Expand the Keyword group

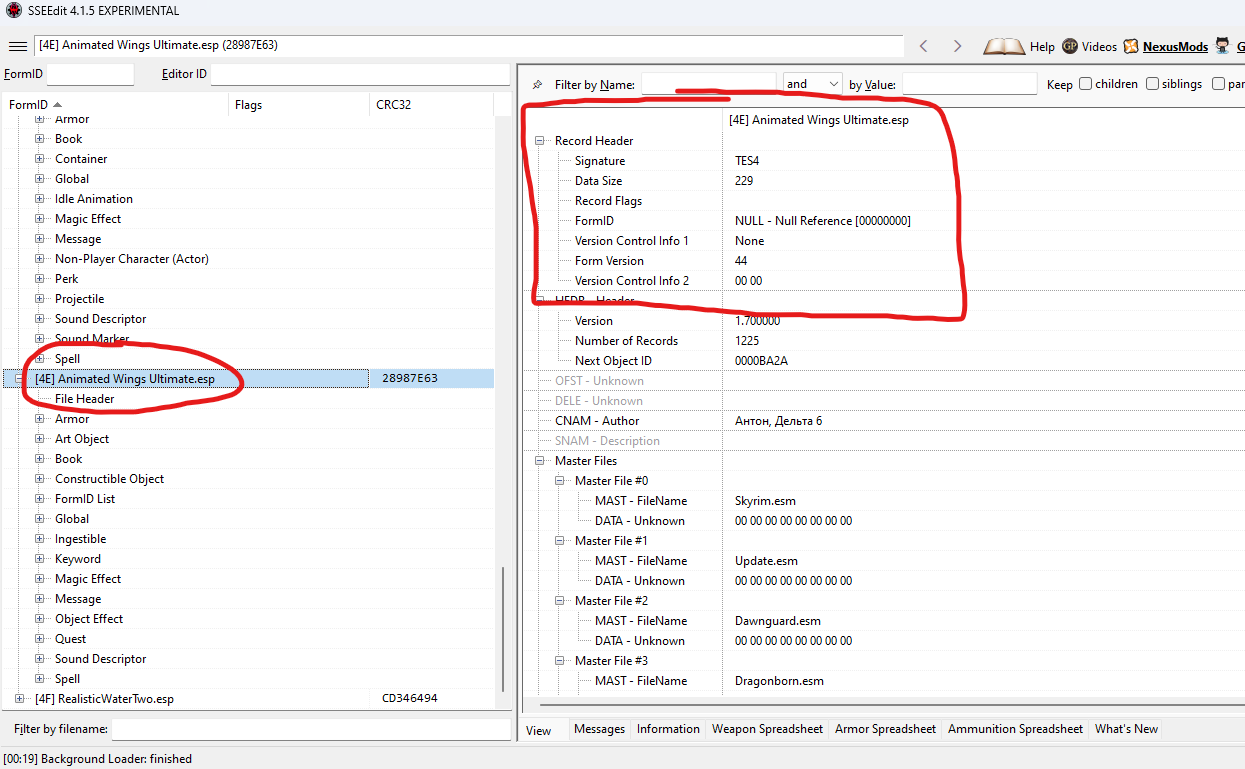tap(41, 559)
